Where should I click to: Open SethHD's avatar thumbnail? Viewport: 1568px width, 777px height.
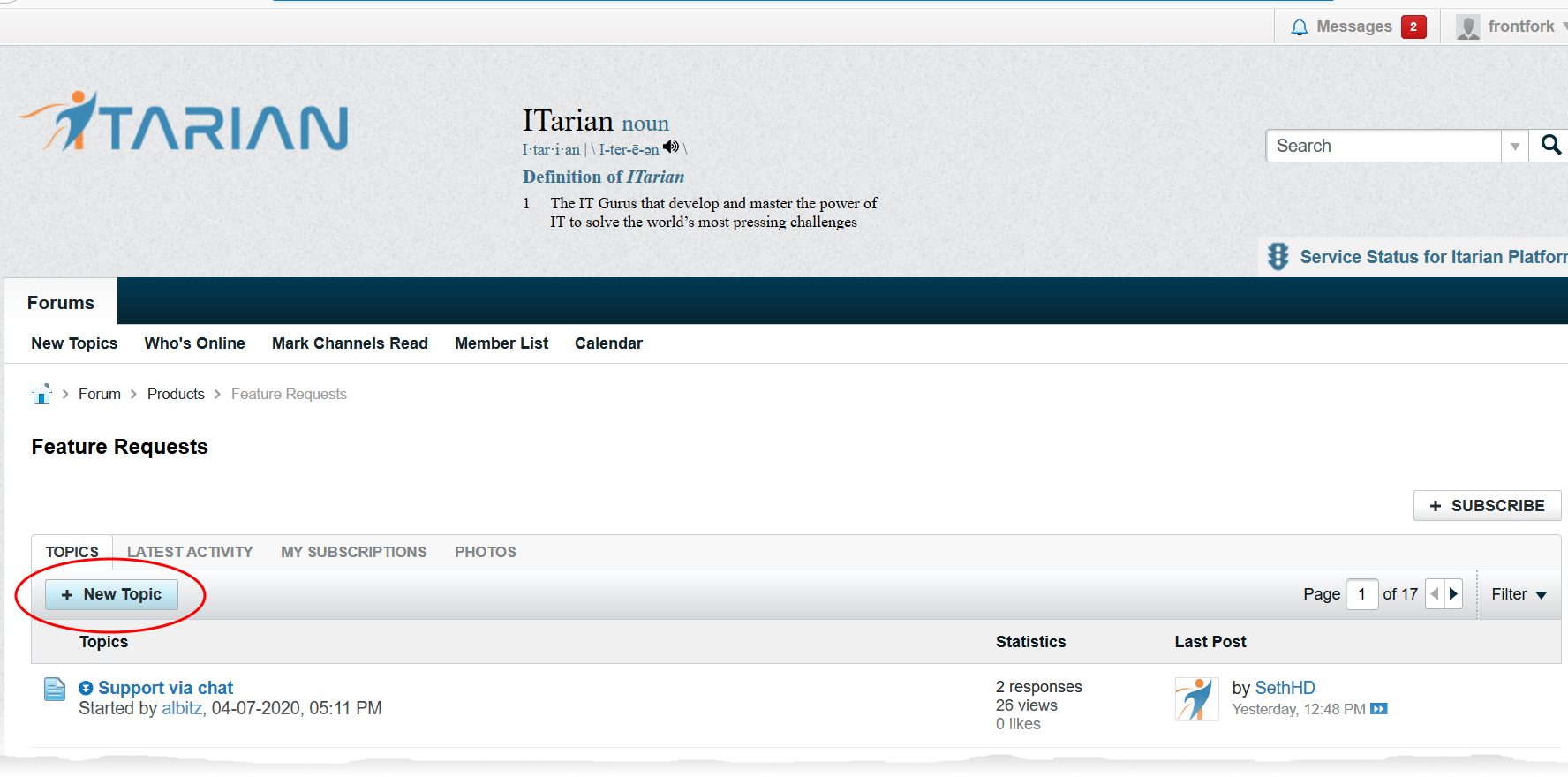click(1196, 699)
